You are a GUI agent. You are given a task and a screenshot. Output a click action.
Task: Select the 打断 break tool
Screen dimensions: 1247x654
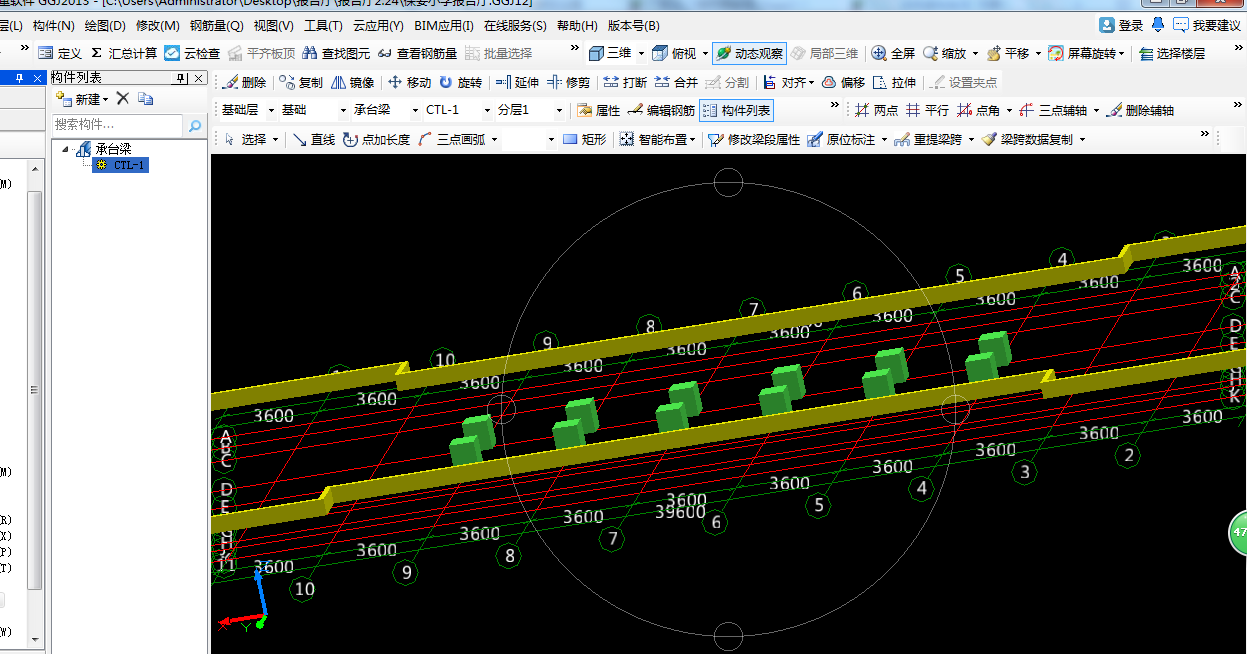coord(625,83)
